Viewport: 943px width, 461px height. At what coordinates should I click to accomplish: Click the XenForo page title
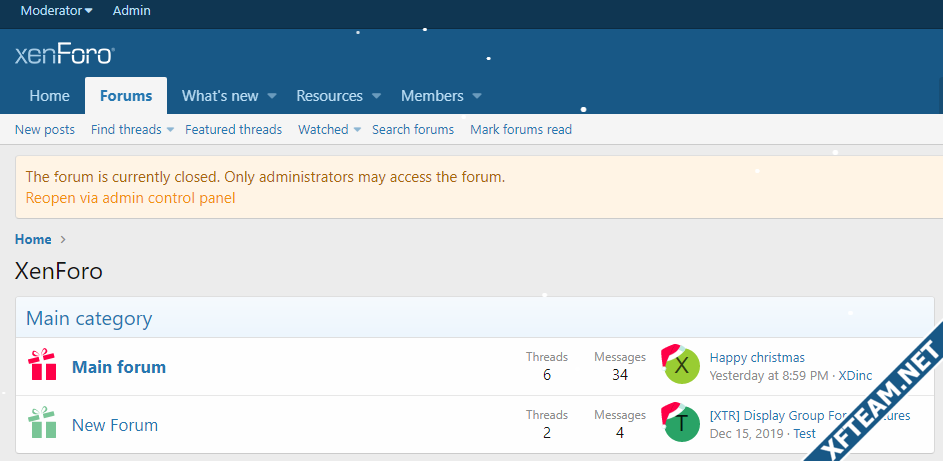point(59,271)
